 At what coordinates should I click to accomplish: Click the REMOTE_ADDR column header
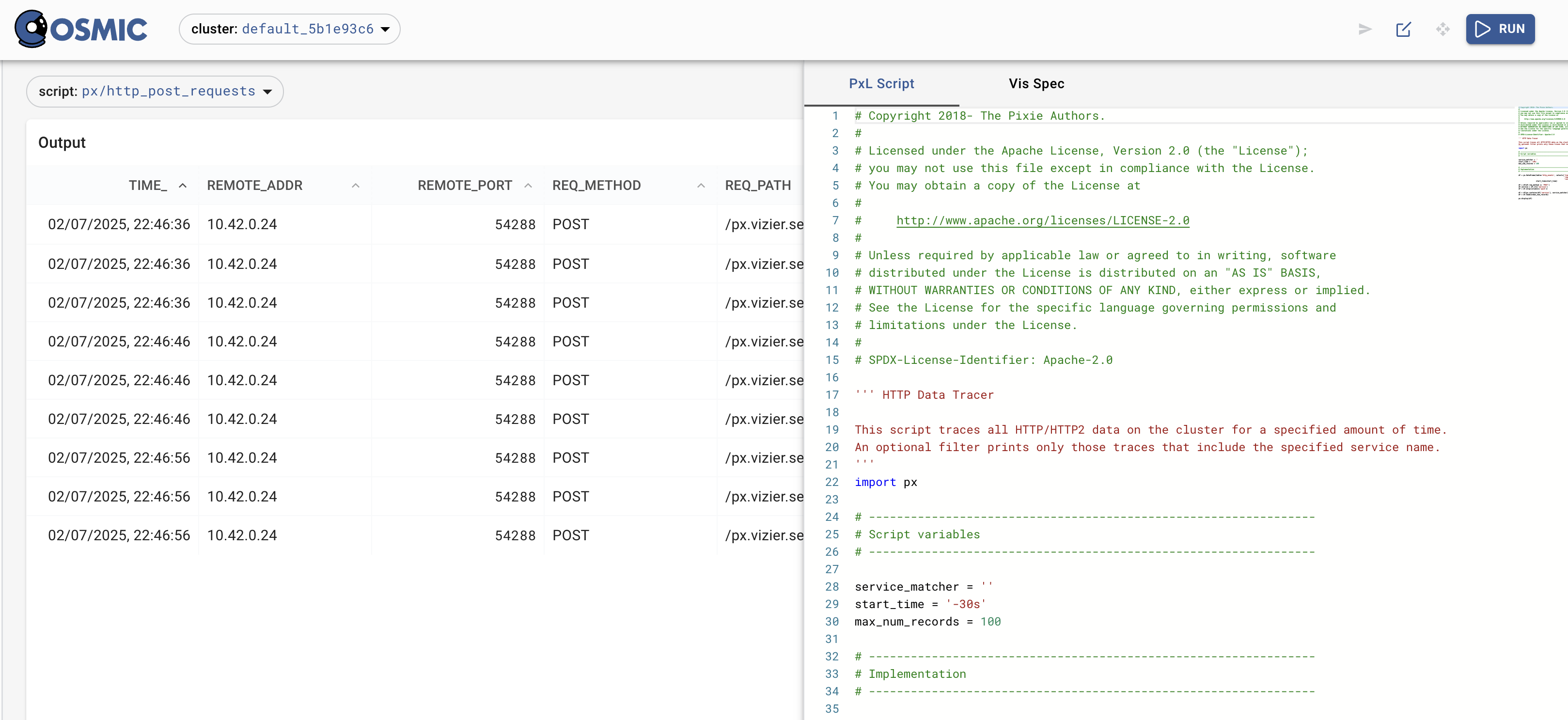(254, 186)
